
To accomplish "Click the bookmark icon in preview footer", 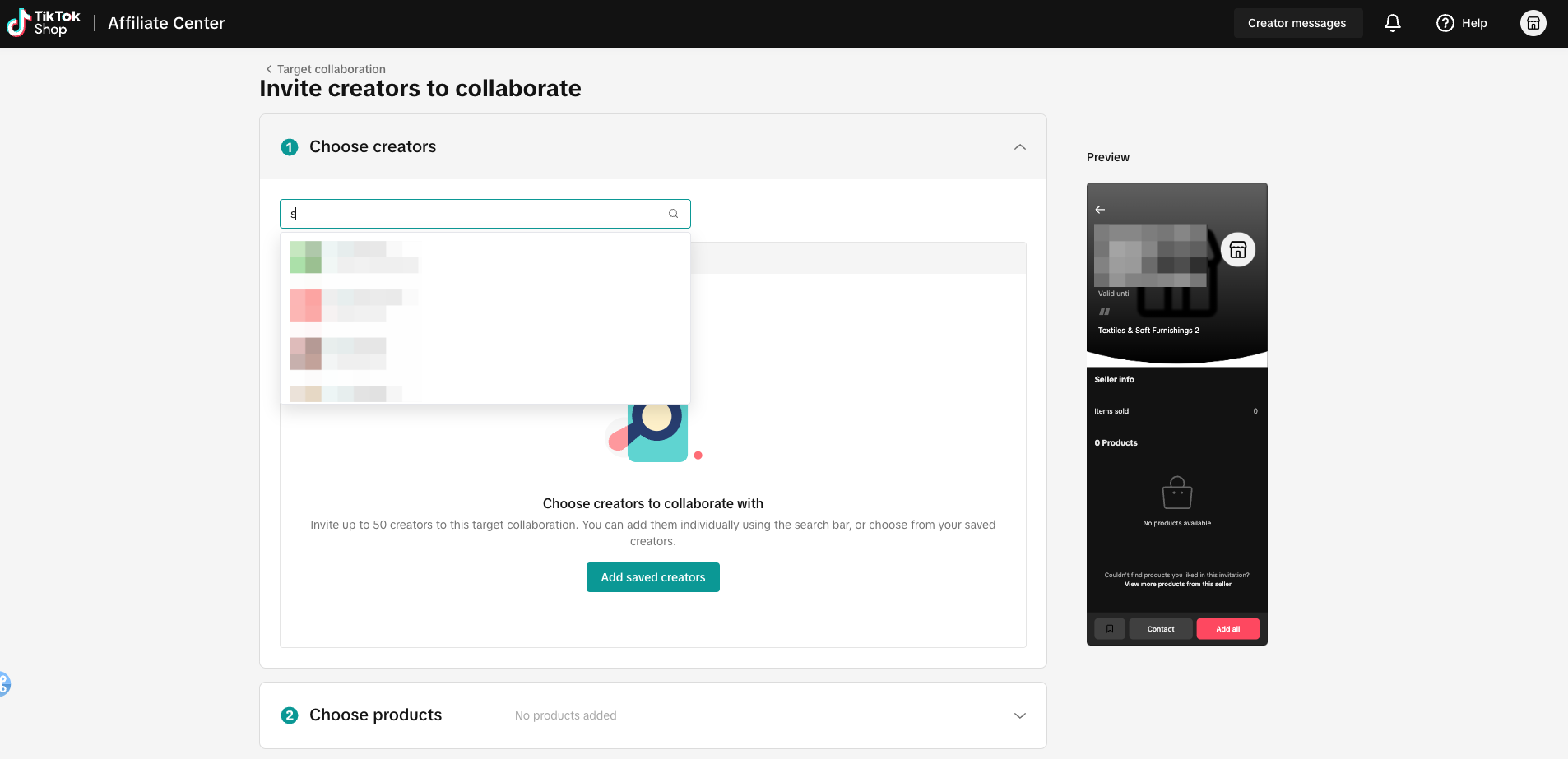I will 1110,629.
